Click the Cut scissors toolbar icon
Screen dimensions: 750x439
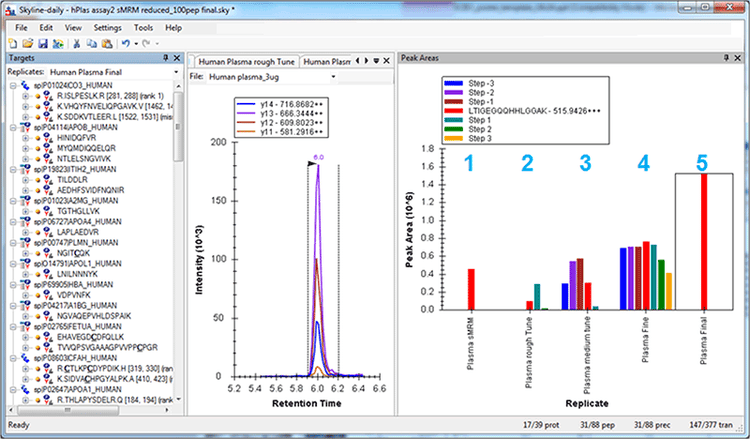pos(75,44)
